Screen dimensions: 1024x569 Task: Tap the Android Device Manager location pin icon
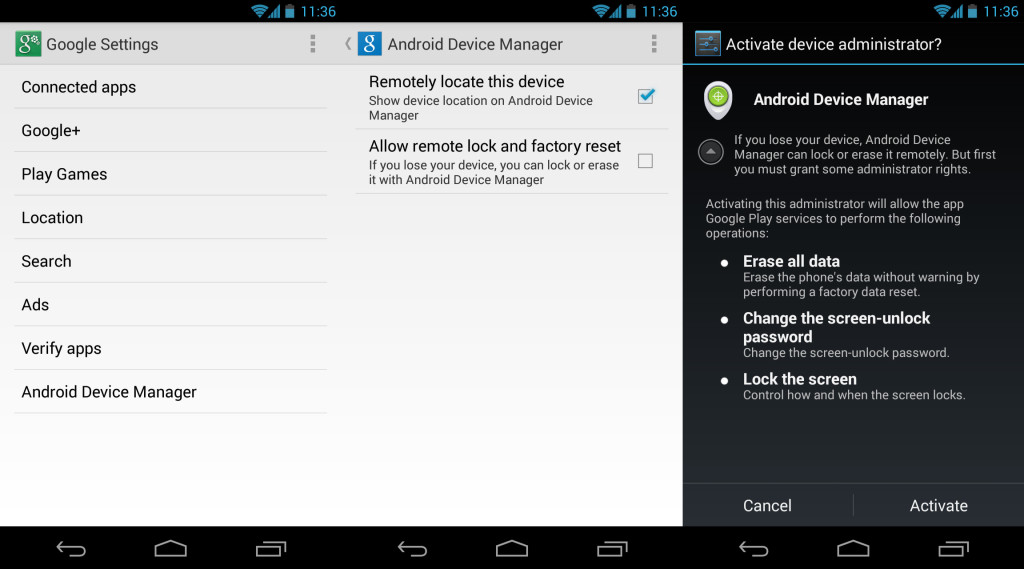tap(718, 100)
